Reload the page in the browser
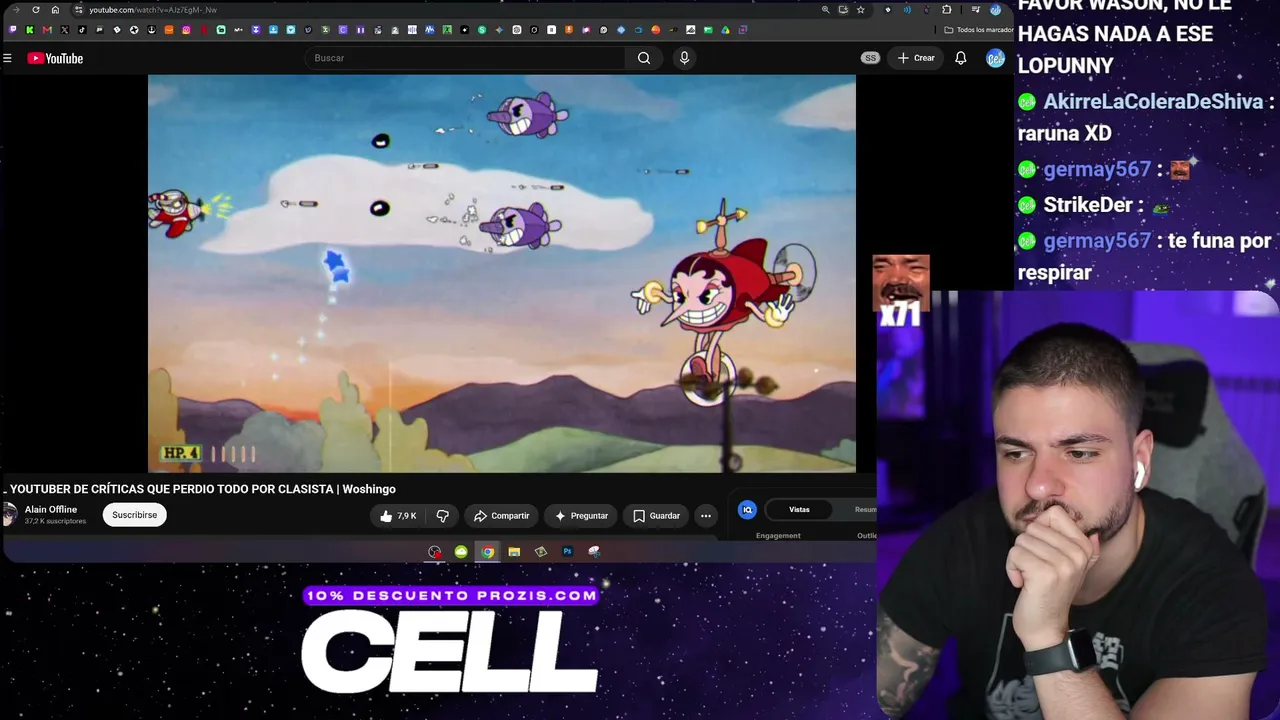This screenshot has width=1280, height=720. (x=36, y=10)
